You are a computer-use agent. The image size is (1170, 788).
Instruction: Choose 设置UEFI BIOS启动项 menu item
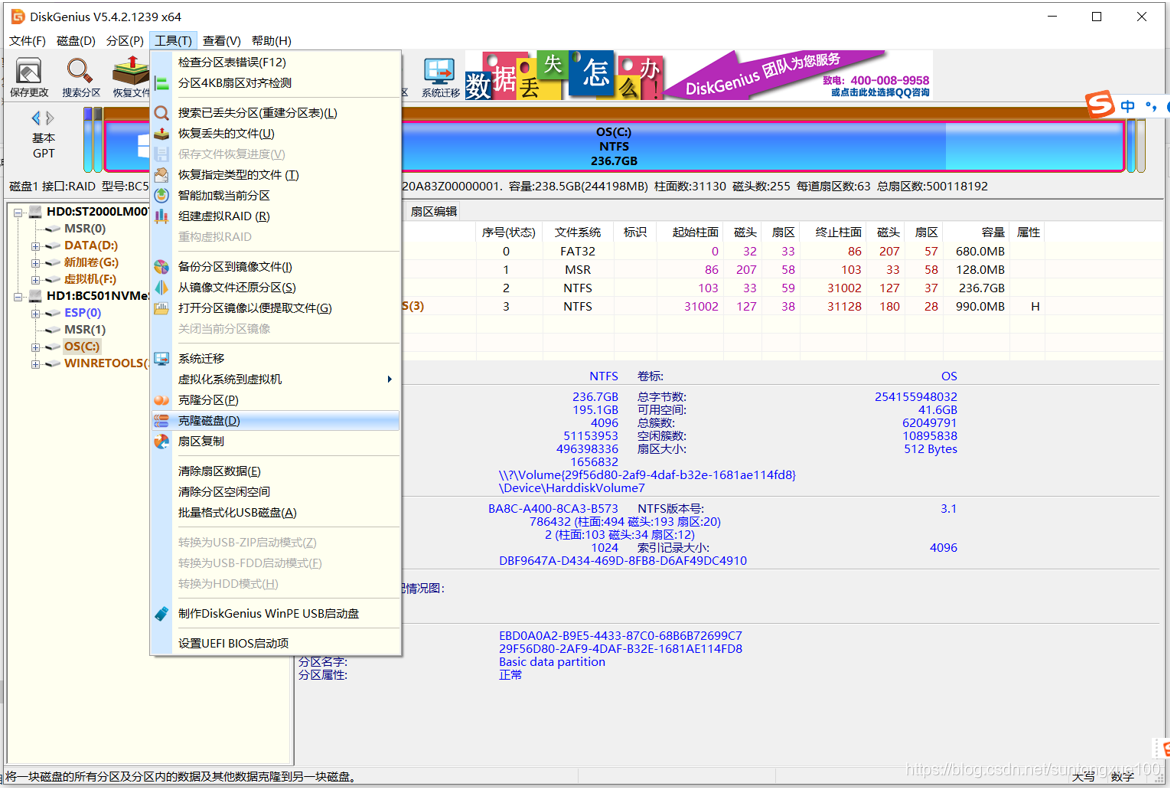(x=275, y=643)
